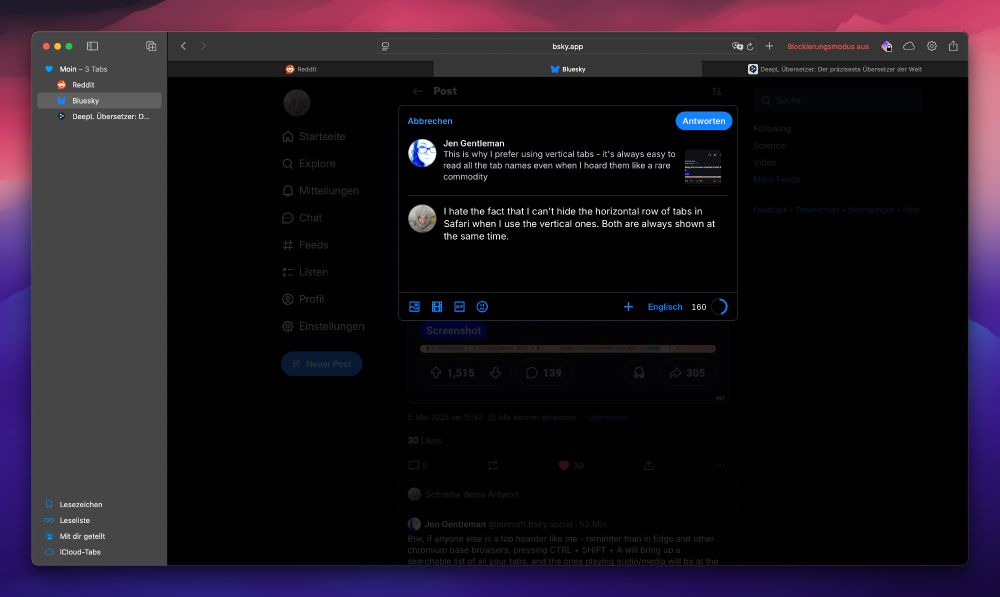Viewport: 1000px width, 597px height.
Task: Click the Schreibe deine Antwort field
Action: (x=567, y=494)
